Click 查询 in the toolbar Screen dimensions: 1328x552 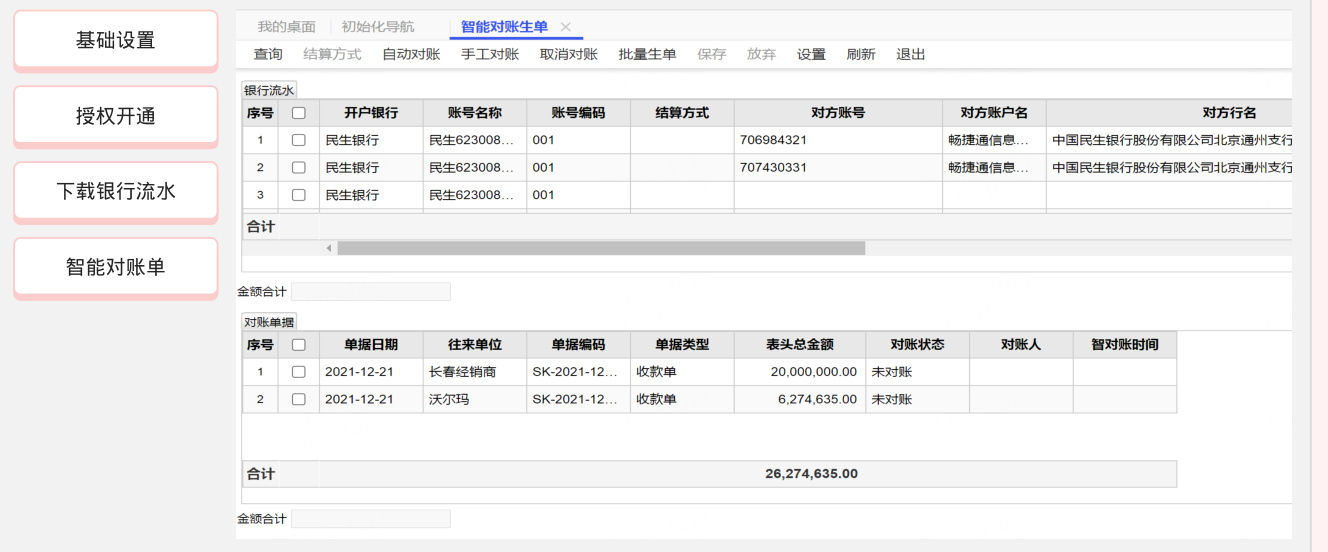[268, 54]
